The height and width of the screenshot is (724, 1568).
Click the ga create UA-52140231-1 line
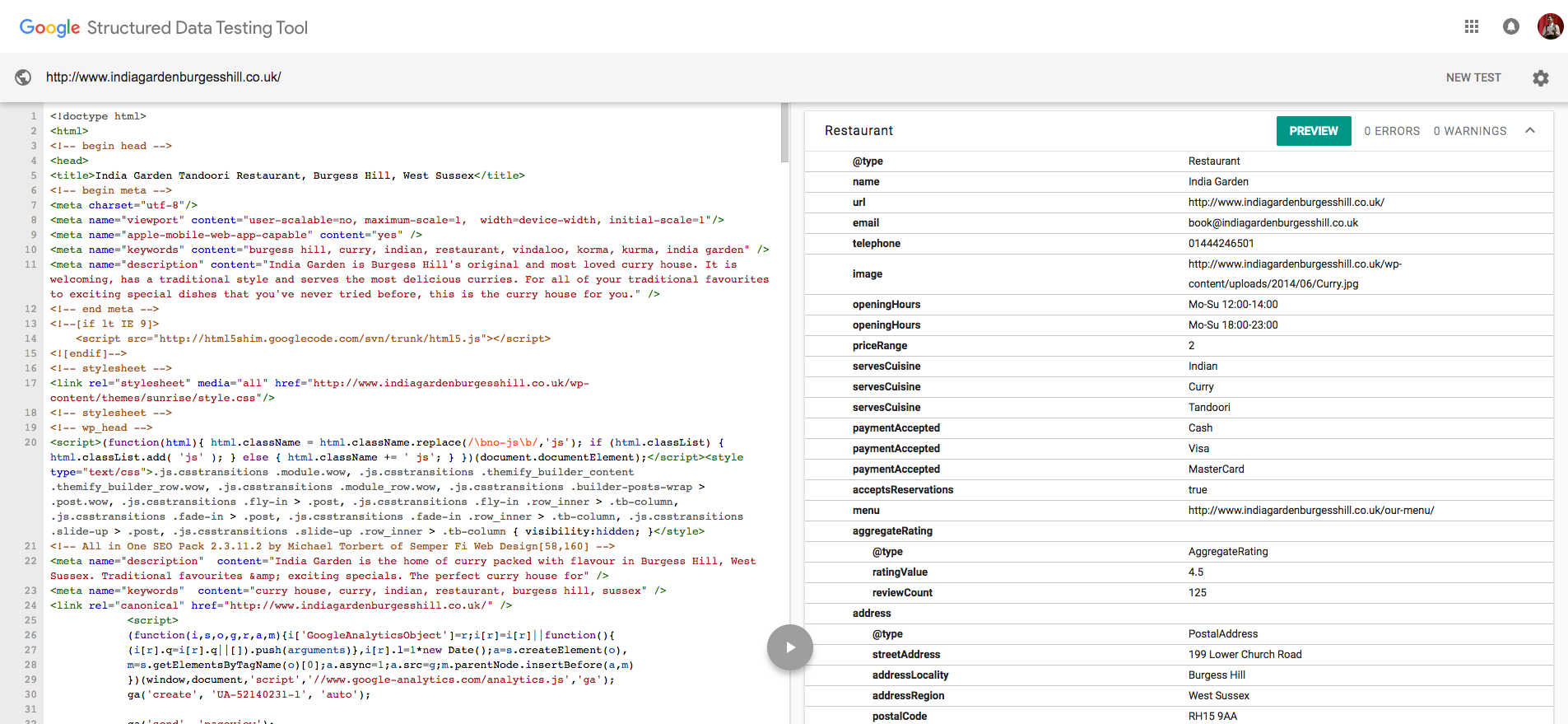point(249,694)
